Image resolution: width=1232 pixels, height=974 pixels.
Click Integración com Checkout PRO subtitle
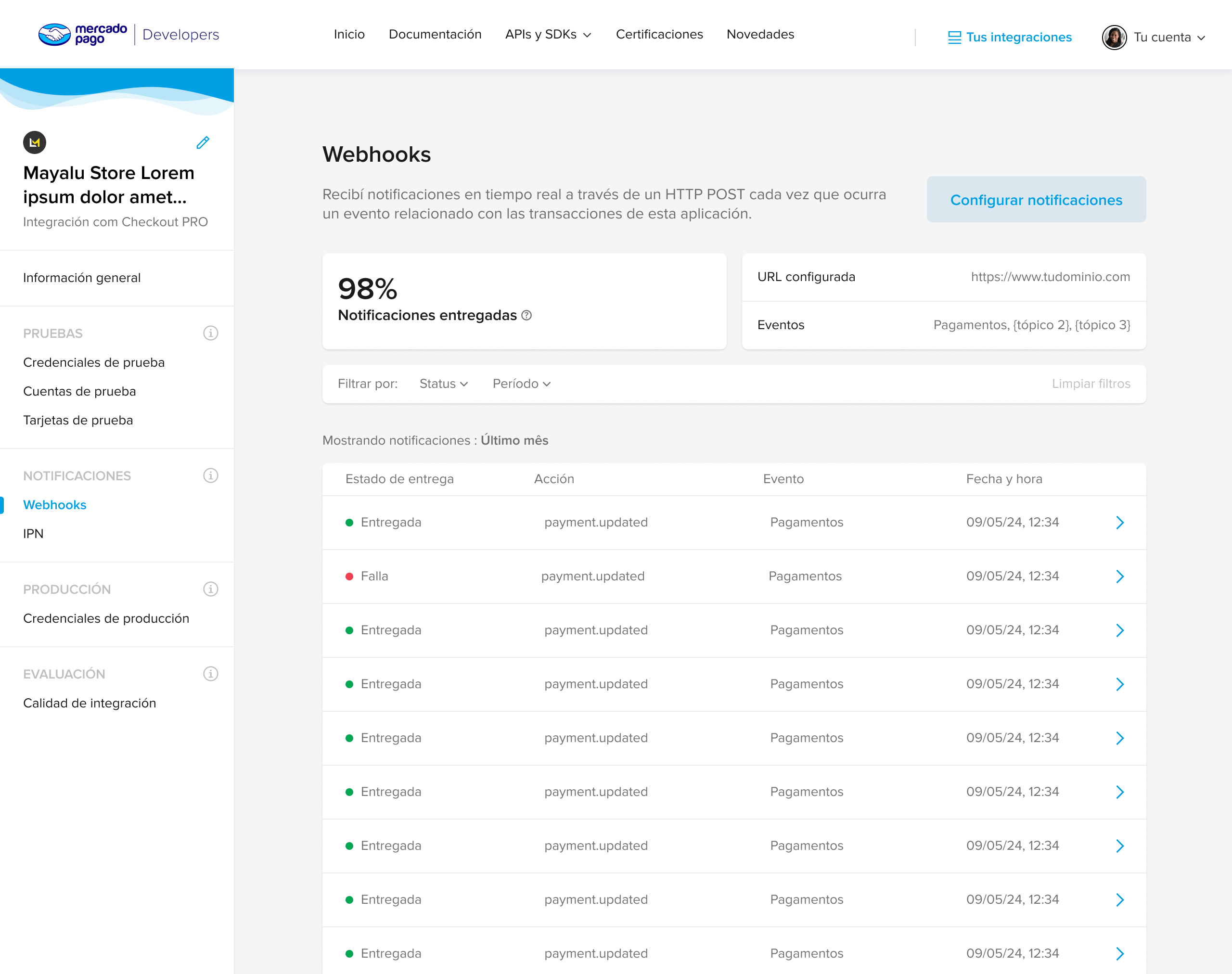[115, 222]
